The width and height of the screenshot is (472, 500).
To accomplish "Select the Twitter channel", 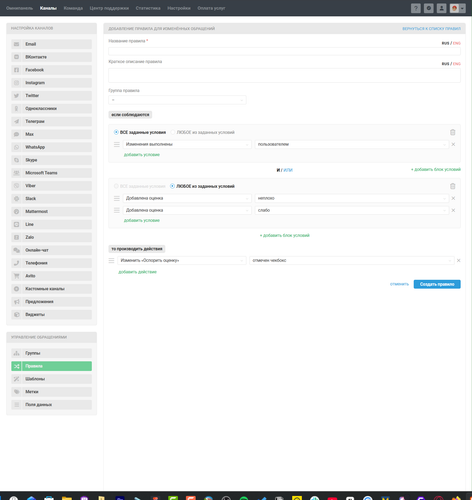I will [51, 96].
